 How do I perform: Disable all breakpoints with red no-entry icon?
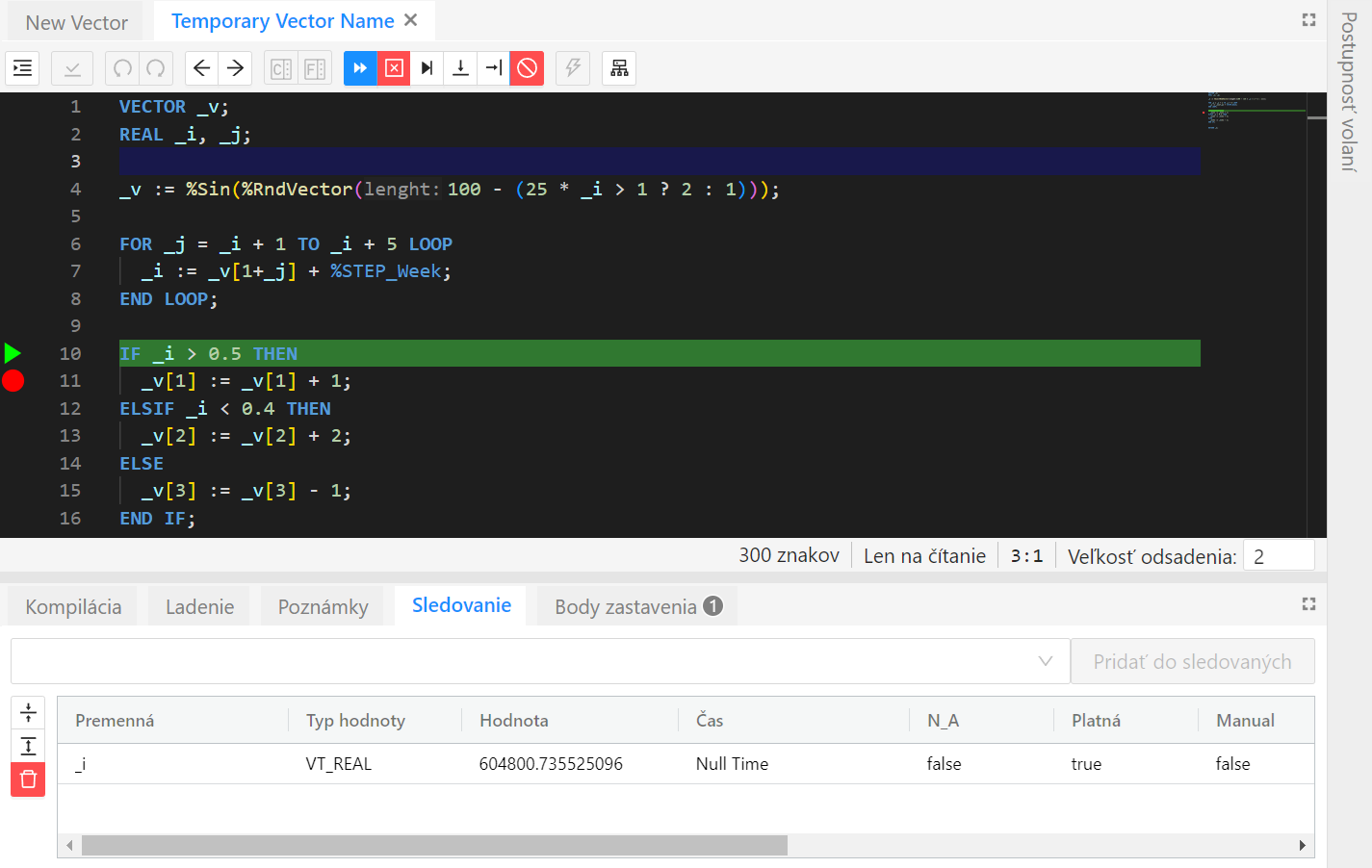pos(527,67)
